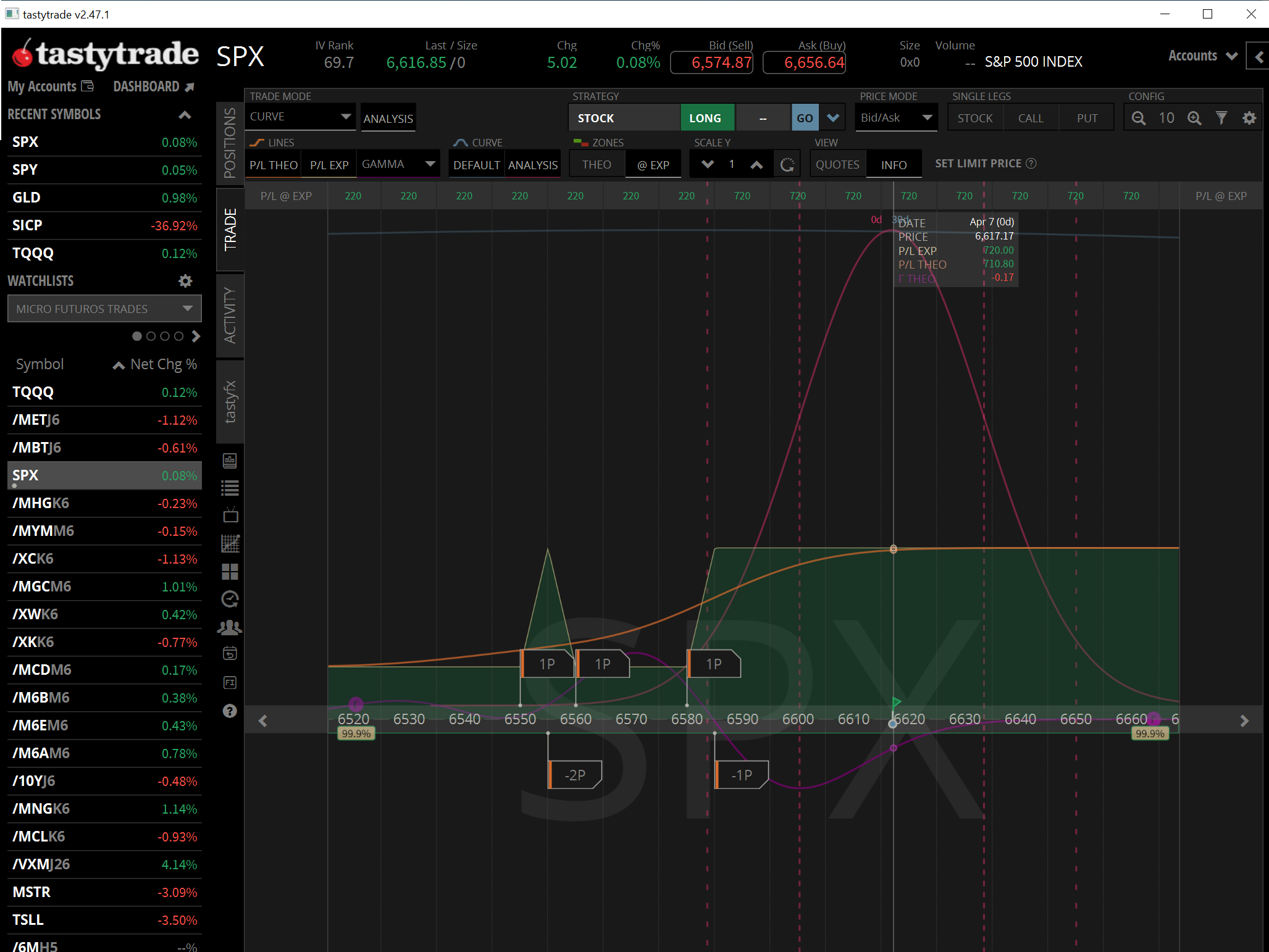1269x952 pixels.
Task: Open config settings gear icon
Action: pyautogui.click(x=1249, y=118)
